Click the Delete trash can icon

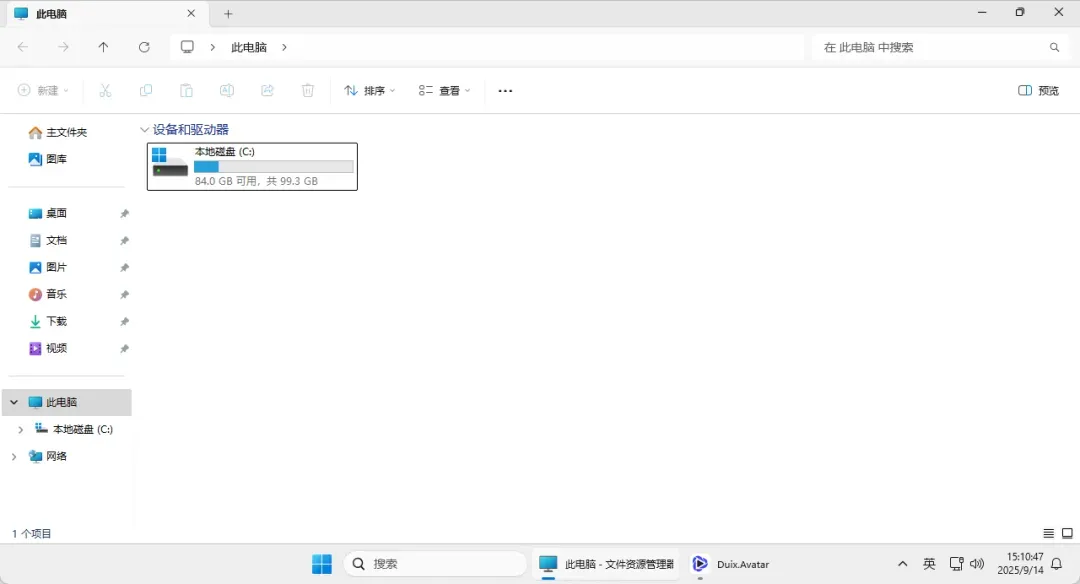[x=308, y=91]
